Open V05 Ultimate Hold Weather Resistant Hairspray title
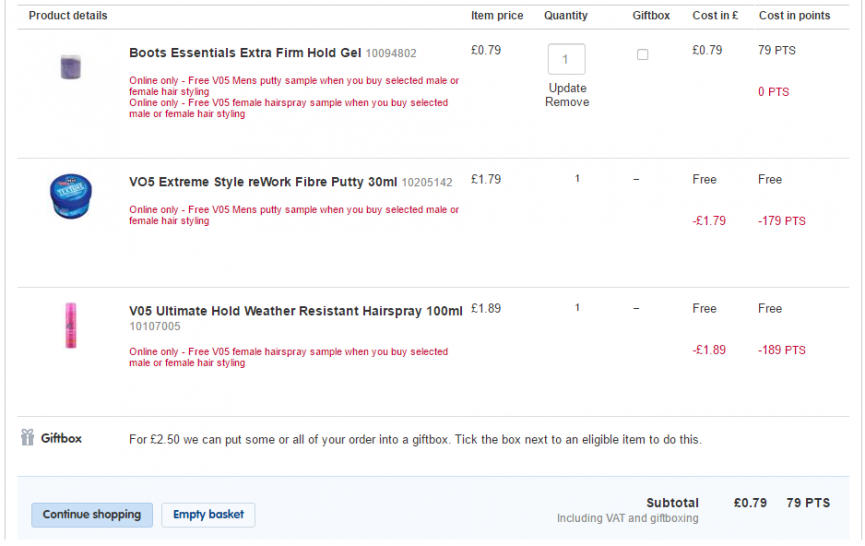This screenshot has height=546, width=865. coord(296,311)
